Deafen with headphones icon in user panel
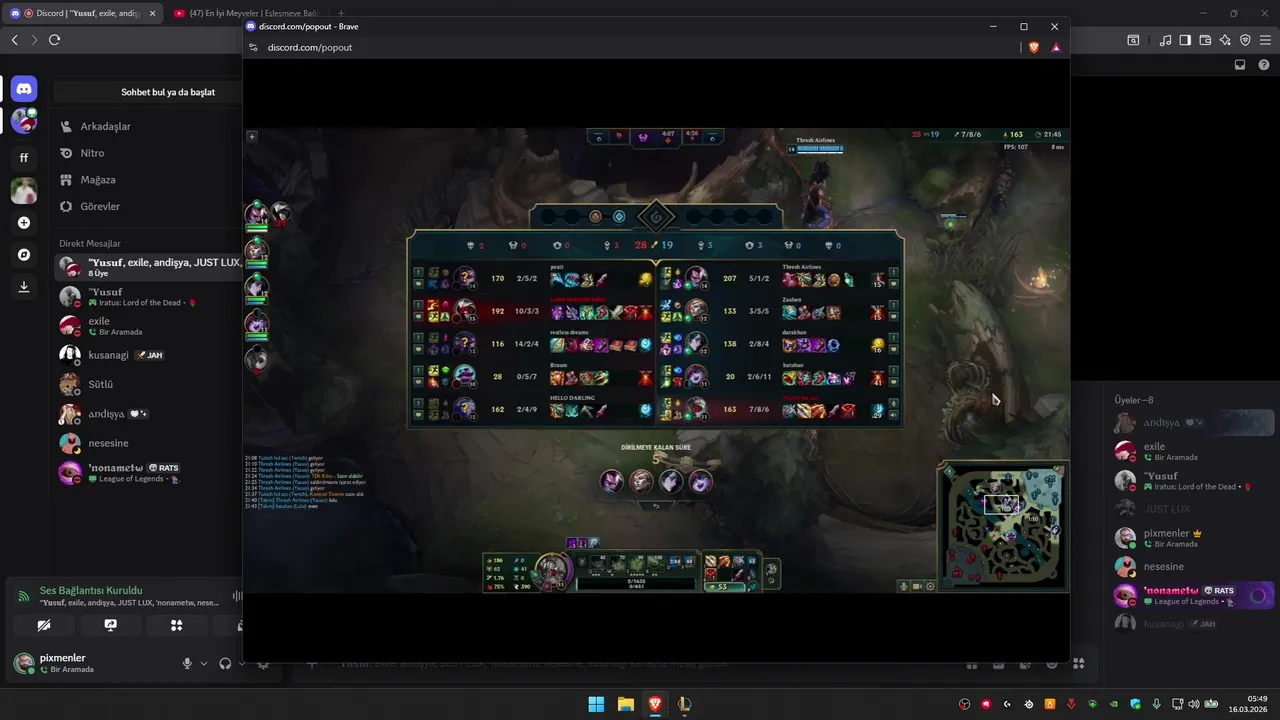This screenshot has height=720, width=1280. tap(225, 663)
